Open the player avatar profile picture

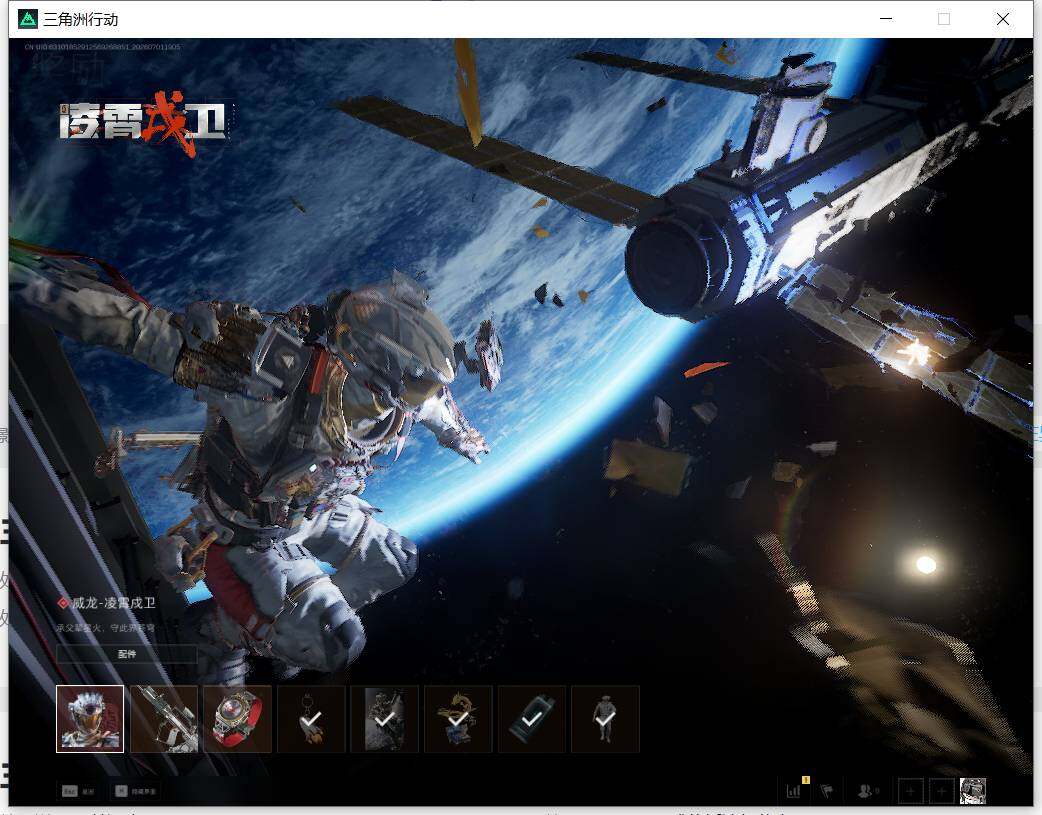(973, 791)
